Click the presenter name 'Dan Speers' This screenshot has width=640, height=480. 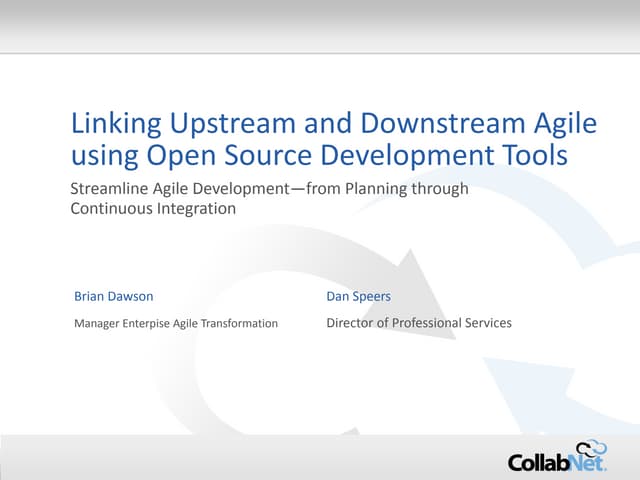point(358,296)
